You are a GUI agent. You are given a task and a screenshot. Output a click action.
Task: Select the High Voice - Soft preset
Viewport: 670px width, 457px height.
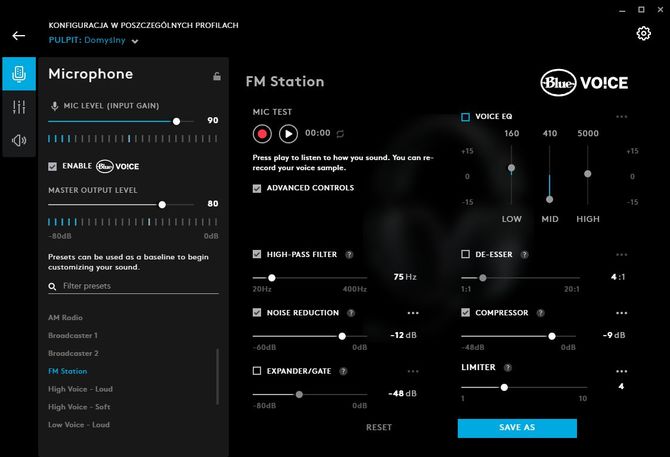click(x=79, y=407)
